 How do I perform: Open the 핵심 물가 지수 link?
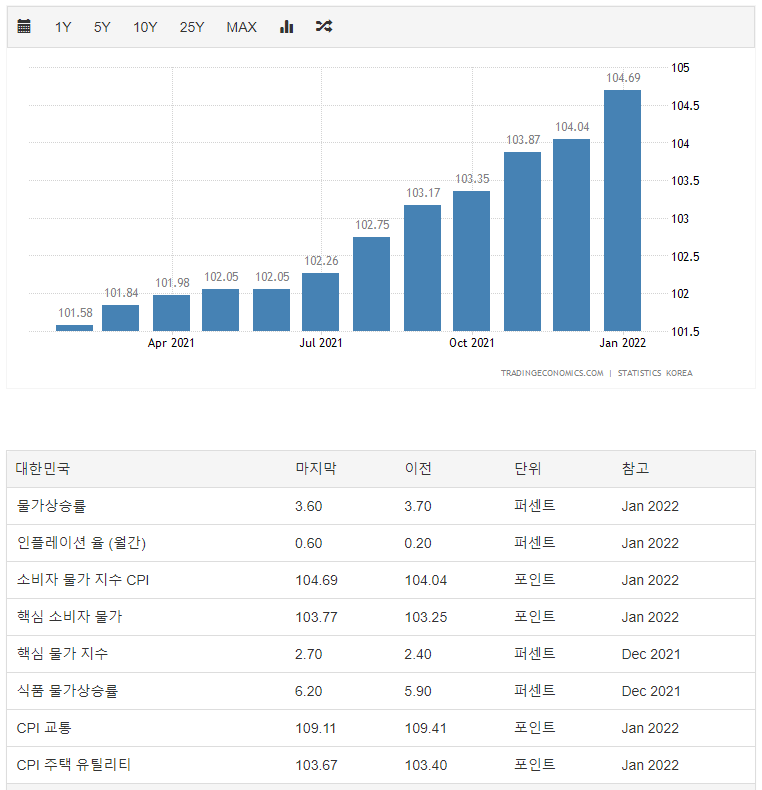pyautogui.click(x=62, y=654)
